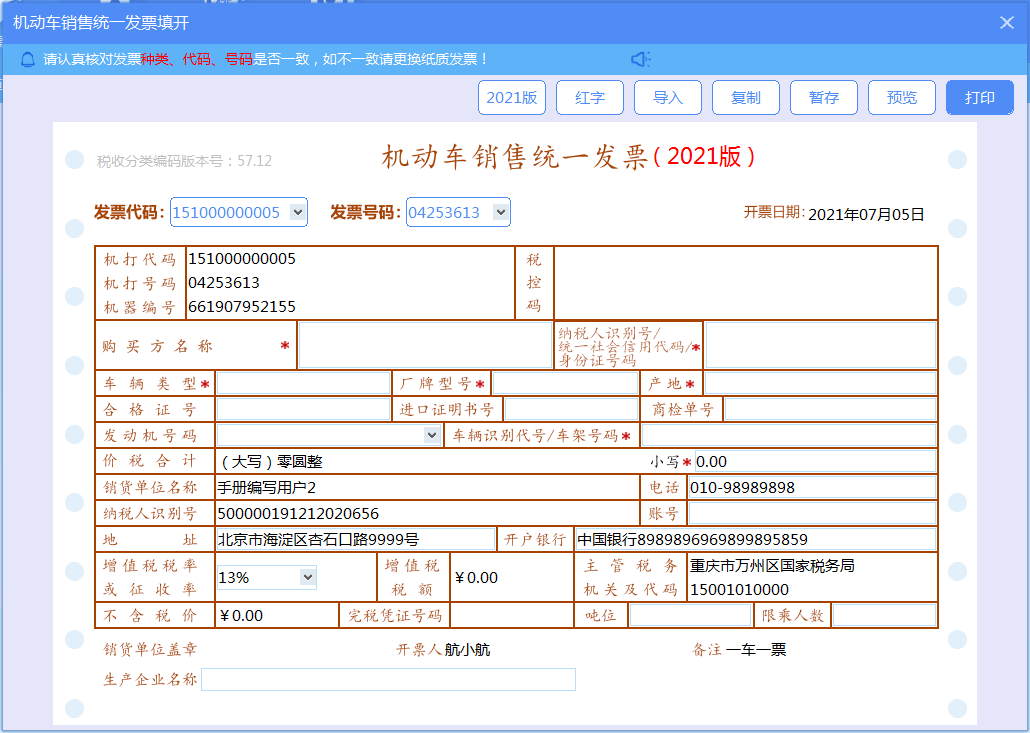This screenshot has height=733, width=1030.
Task: Click the 不含税价 value ¥0.00
Action: pos(241,615)
